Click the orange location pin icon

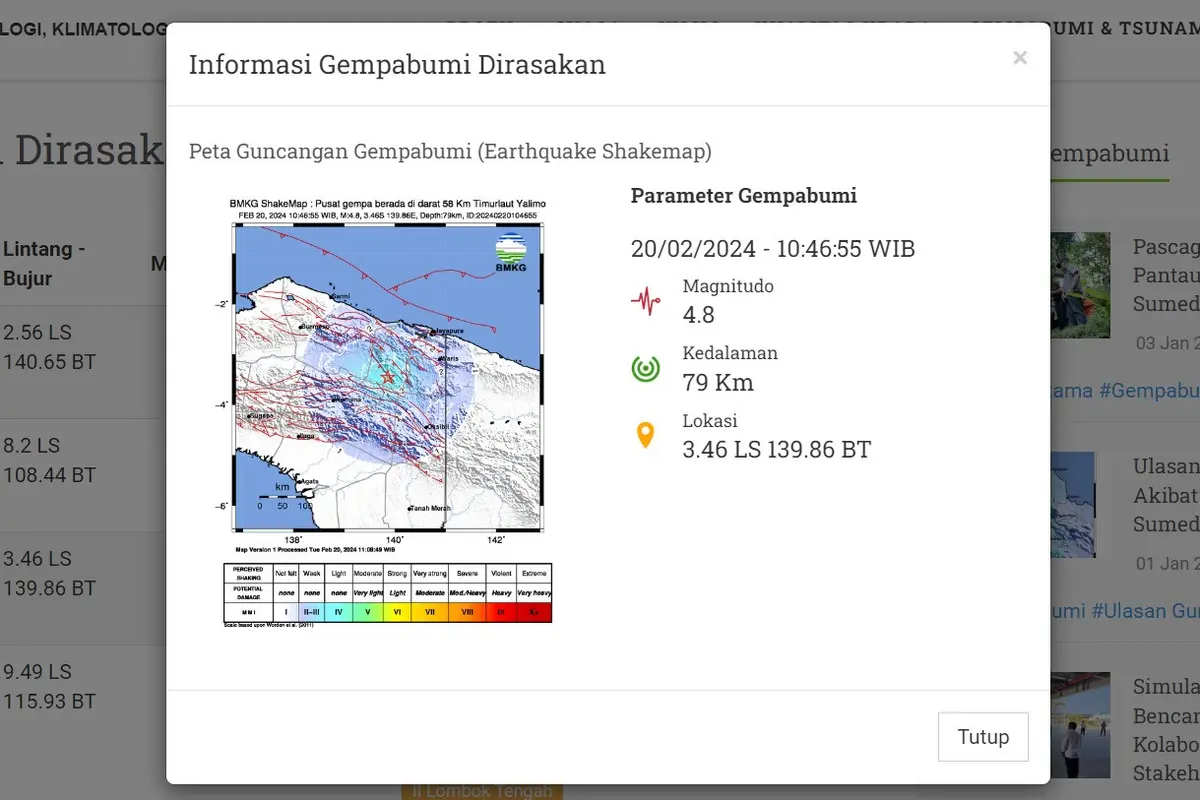pyautogui.click(x=646, y=436)
